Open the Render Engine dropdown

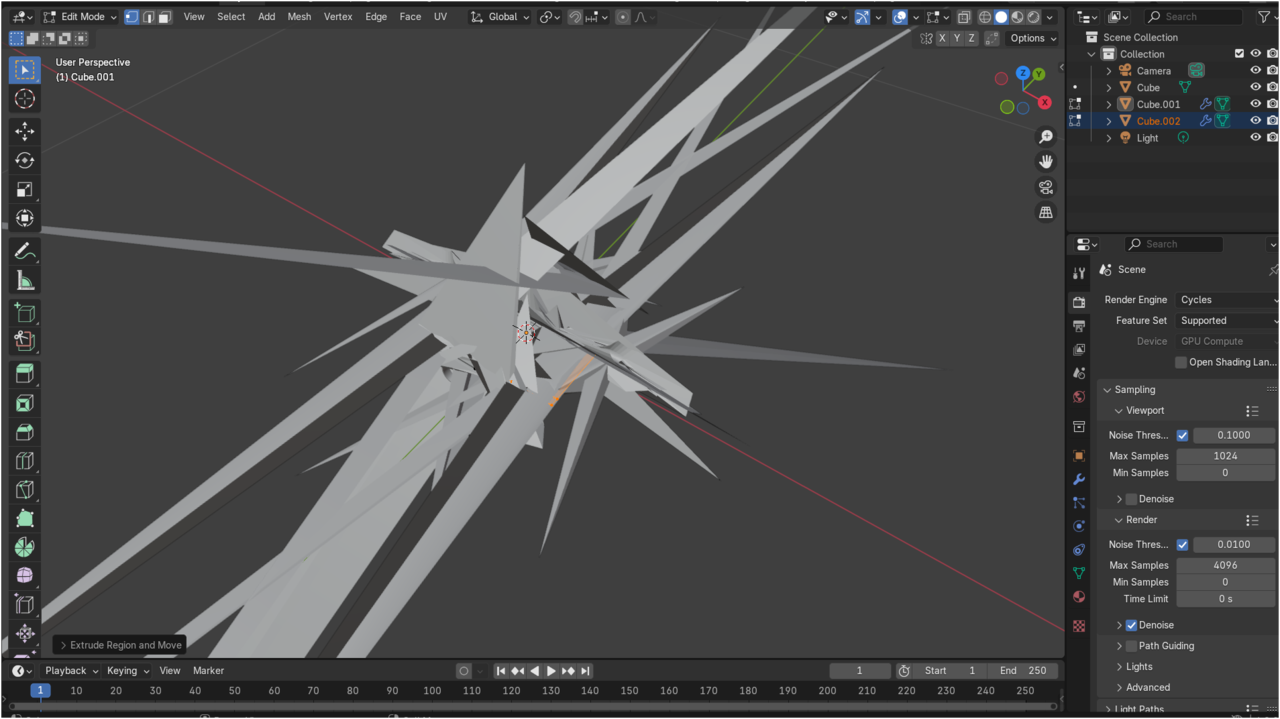click(1227, 300)
